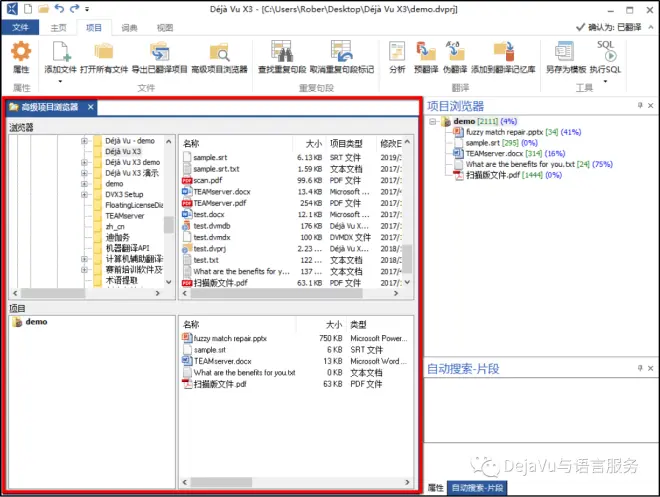This screenshot has height=497, width=660.
Task: Open quick access toolbar customize dropdown
Action: click(87, 9)
